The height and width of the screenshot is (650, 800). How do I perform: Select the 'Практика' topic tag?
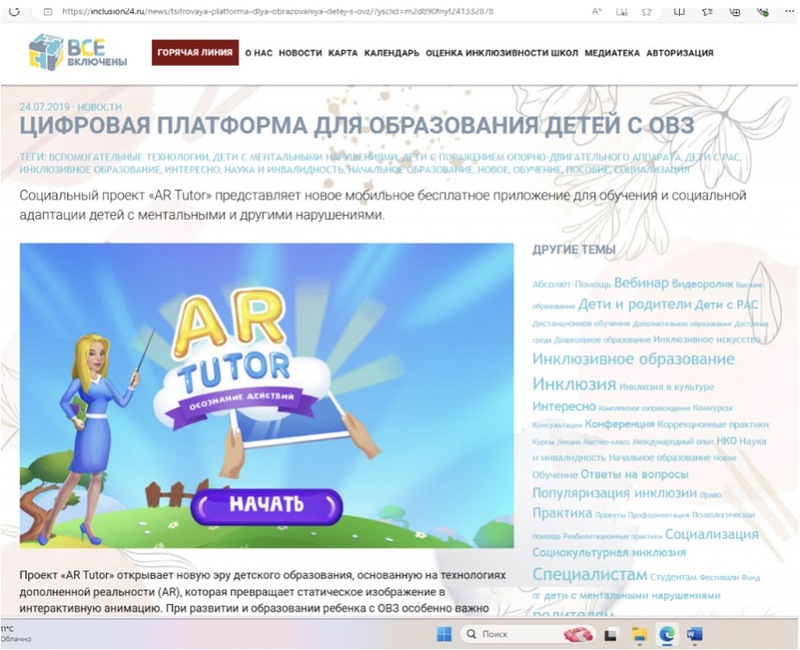click(x=562, y=513)
